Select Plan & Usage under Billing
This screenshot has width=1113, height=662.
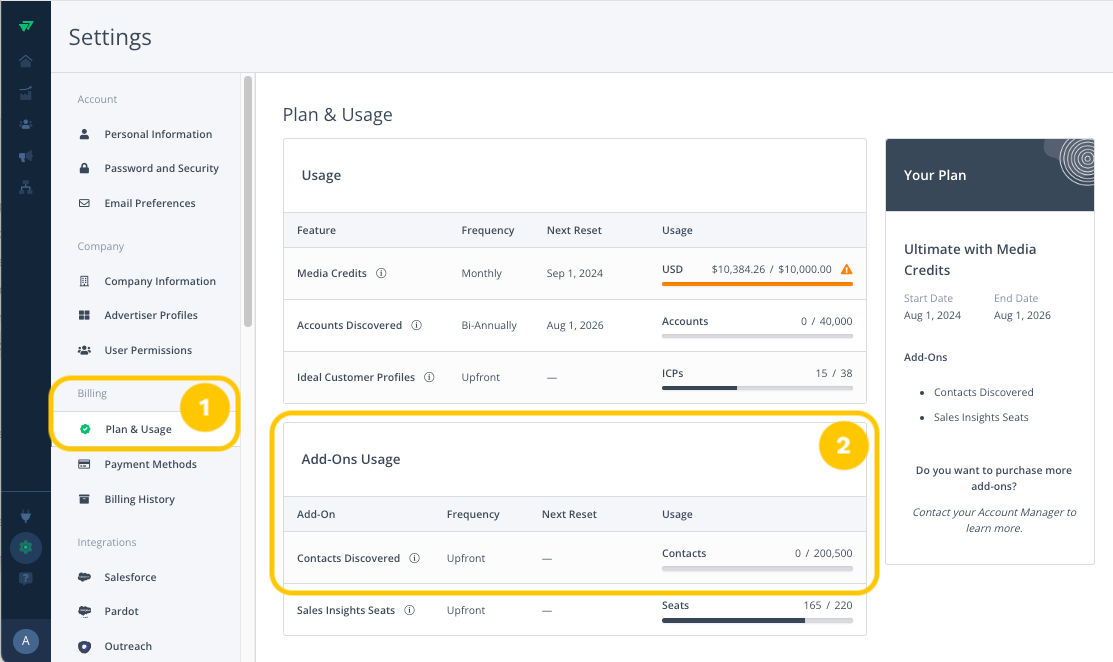(x=138, y=429)
